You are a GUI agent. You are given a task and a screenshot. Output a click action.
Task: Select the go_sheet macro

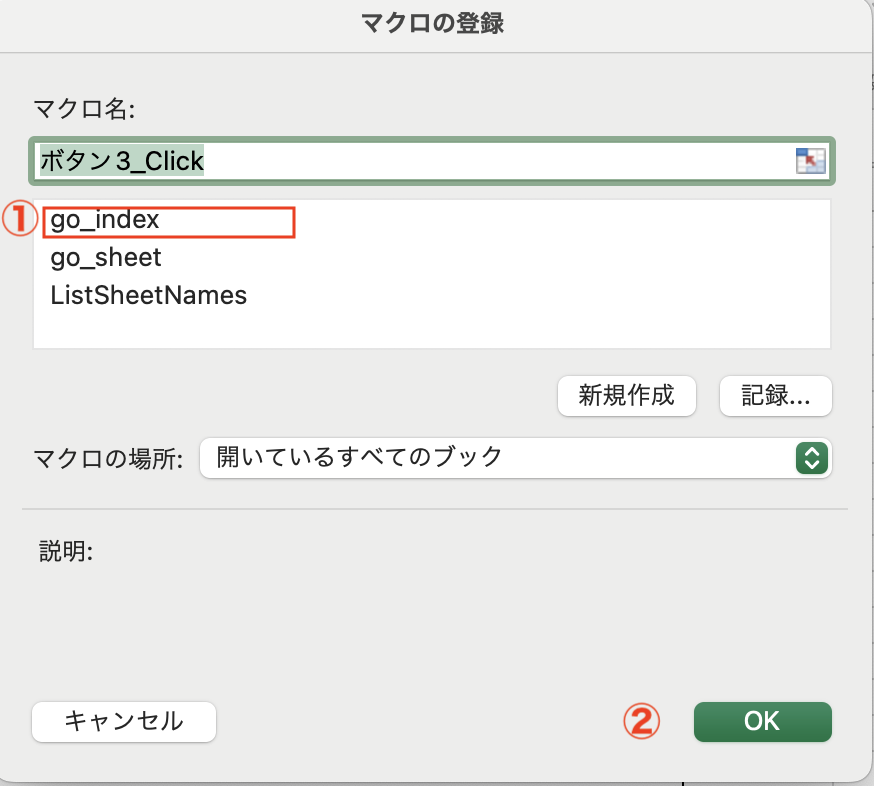point(106,258)
